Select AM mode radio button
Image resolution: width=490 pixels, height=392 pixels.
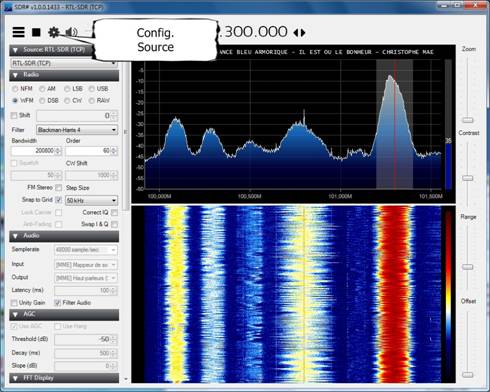pos(42,89)
